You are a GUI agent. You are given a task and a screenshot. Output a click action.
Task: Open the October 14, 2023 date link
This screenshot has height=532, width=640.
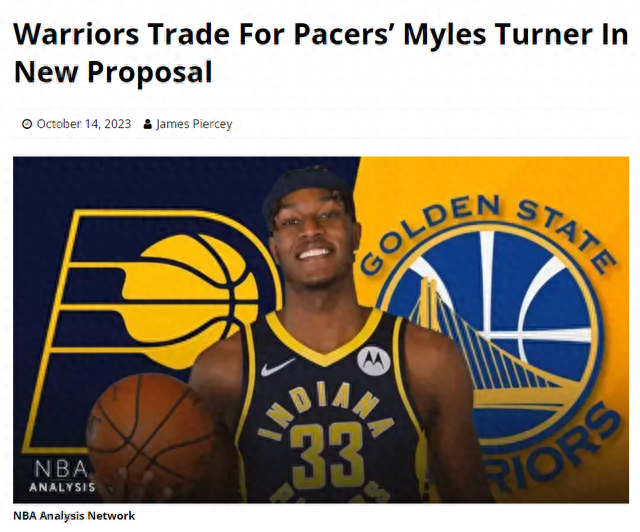(x=84, y=124)
